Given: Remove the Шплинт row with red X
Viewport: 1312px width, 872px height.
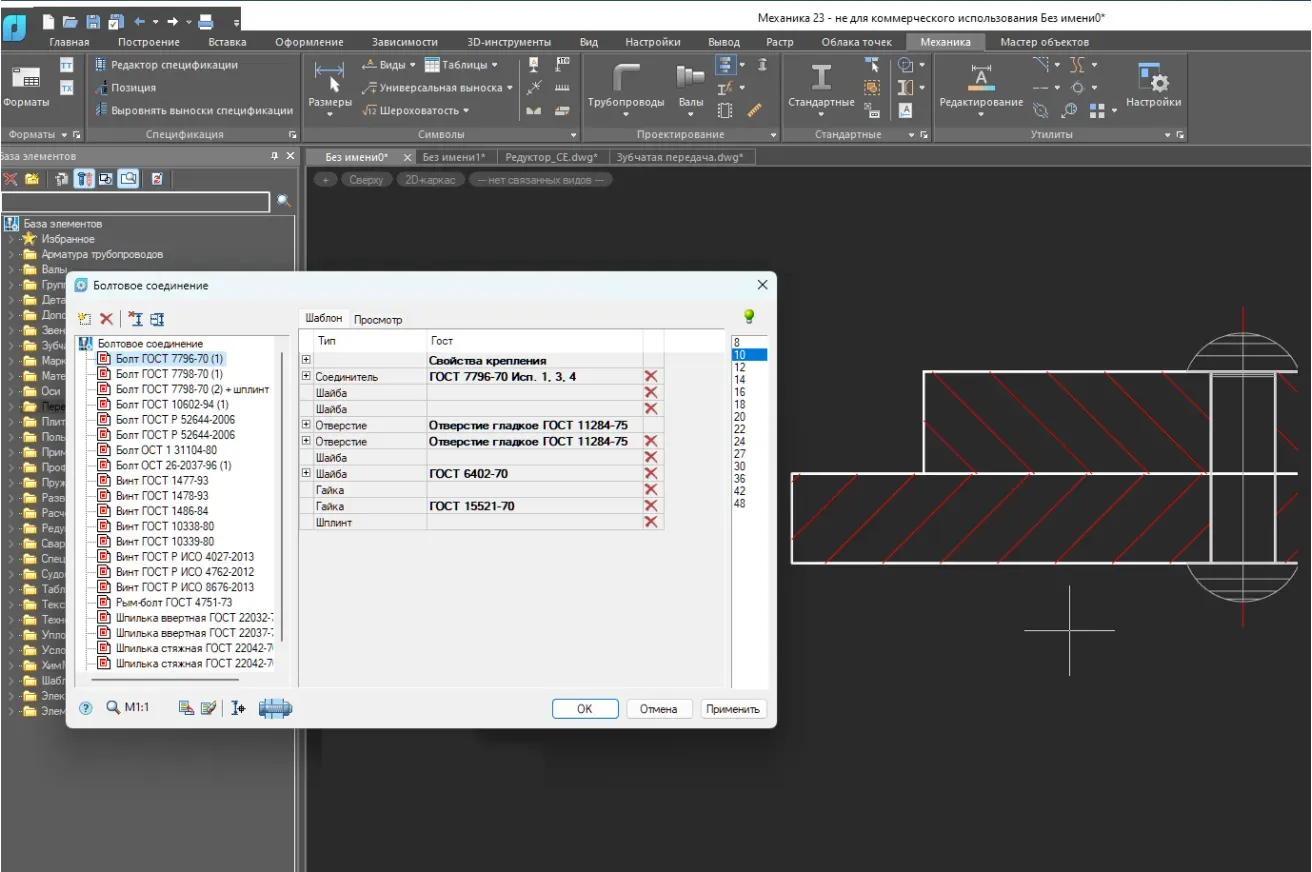Looking at the screenshot, I should click(x=651, y=522).
